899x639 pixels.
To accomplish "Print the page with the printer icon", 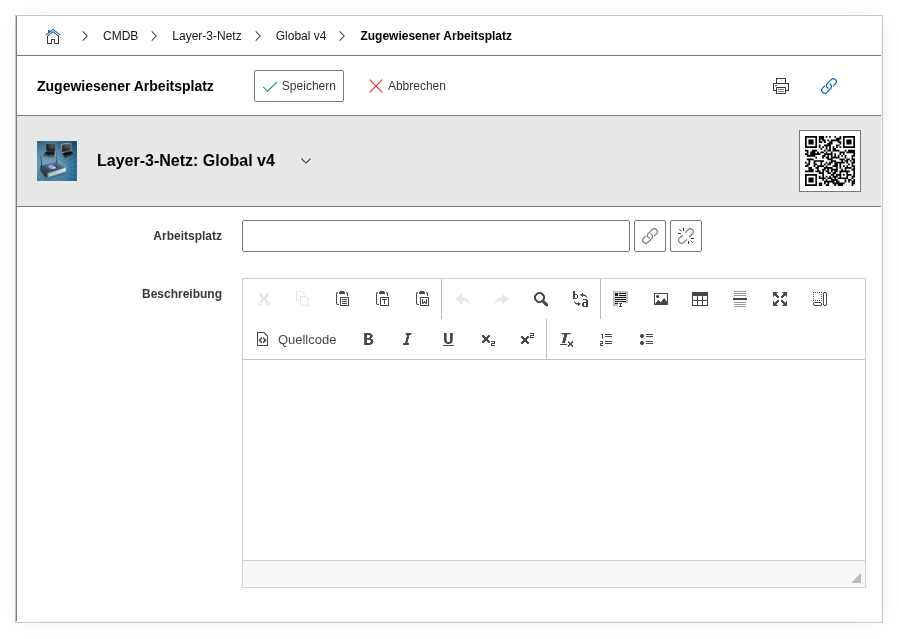I will pos(781,86).
